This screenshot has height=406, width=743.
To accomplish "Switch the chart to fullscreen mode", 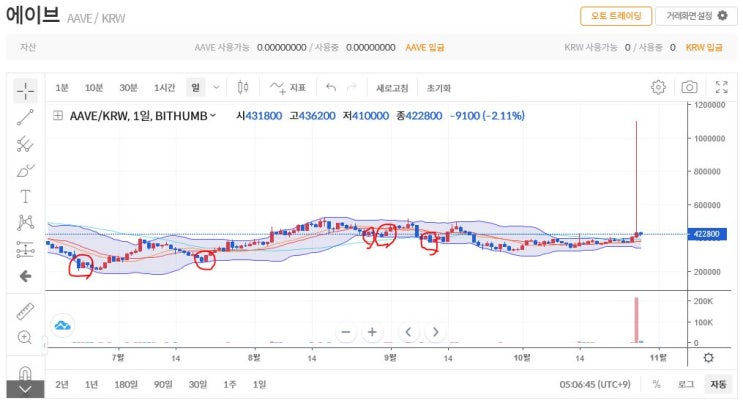I will [x=721, y=87].
